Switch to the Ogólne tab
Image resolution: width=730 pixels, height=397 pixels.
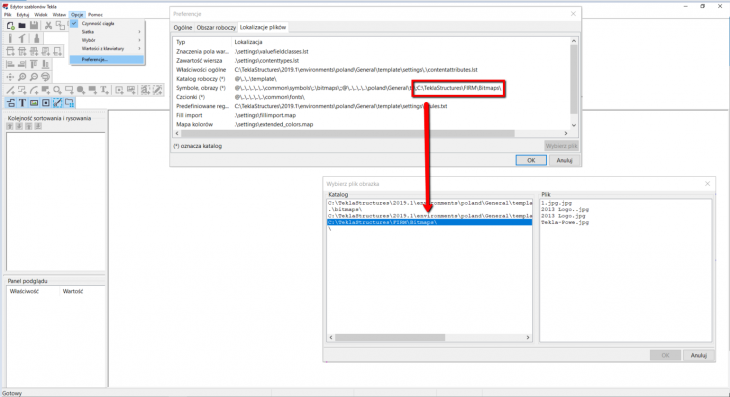(182, 27)
